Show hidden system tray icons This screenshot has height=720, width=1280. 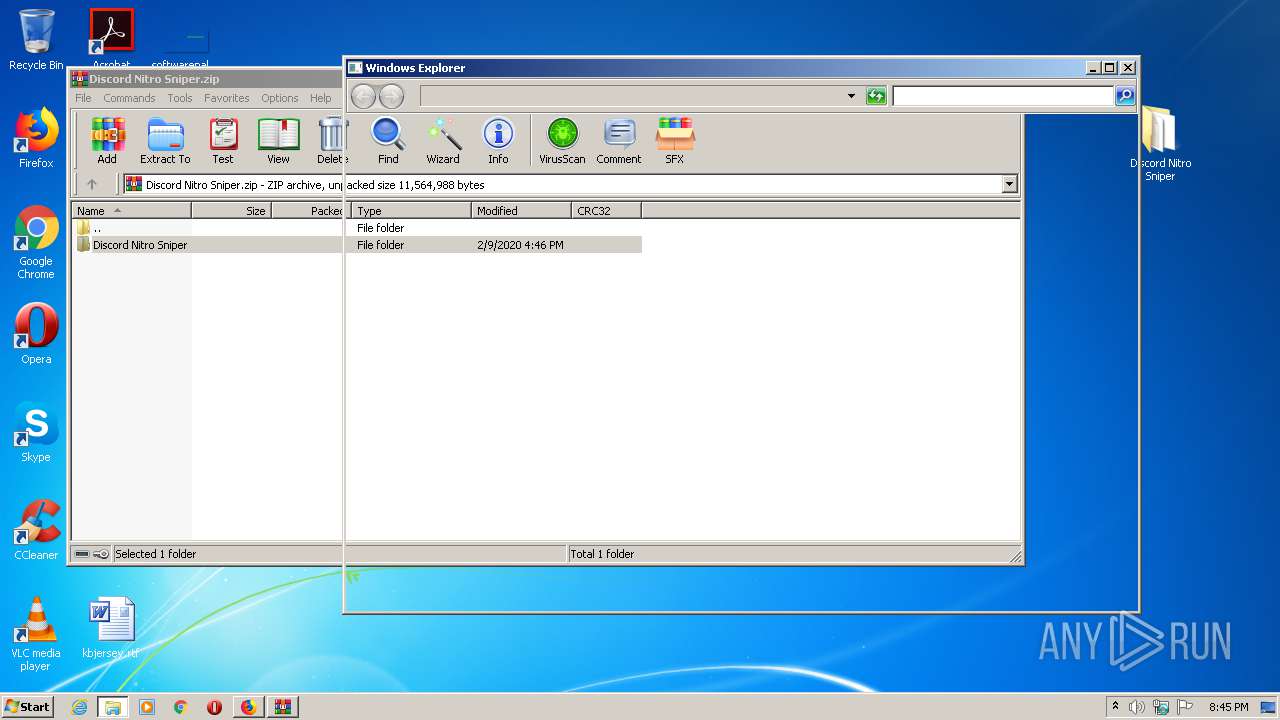click(1116, 706)
